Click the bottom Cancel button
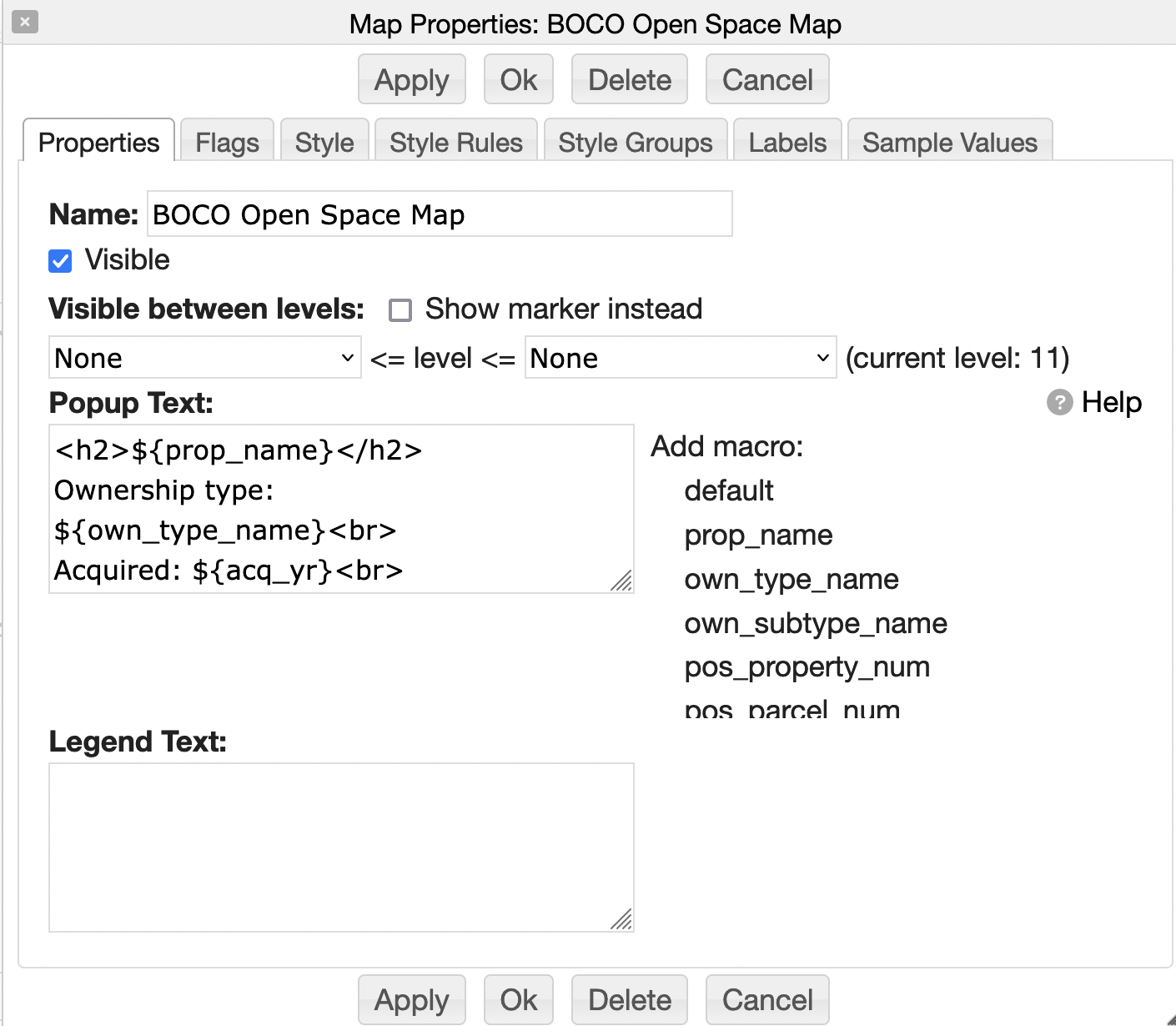This screenshot has height=1026, width=1176. coord(766,999)
